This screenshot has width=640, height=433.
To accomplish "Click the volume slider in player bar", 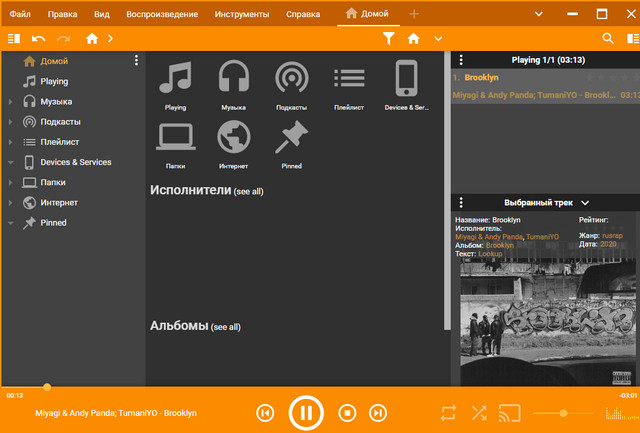I will 561,412.
